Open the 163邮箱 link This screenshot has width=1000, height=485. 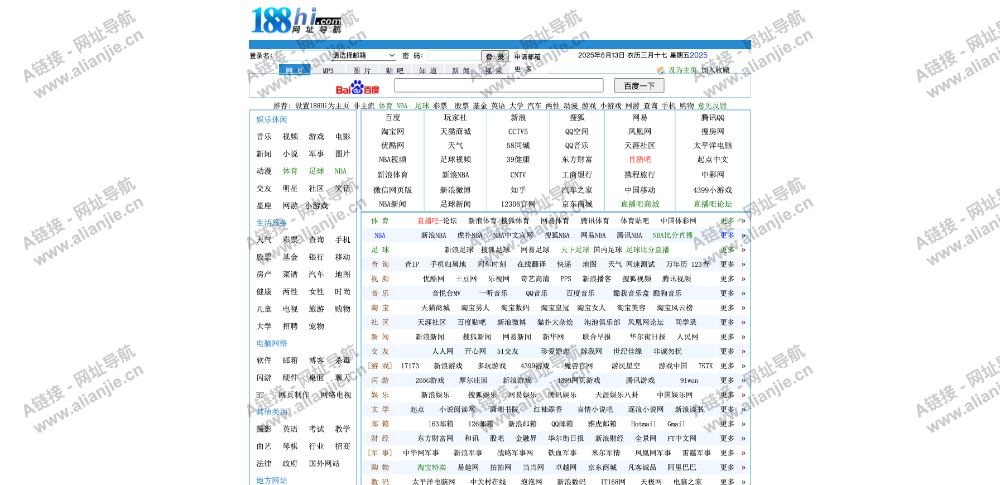441,424
